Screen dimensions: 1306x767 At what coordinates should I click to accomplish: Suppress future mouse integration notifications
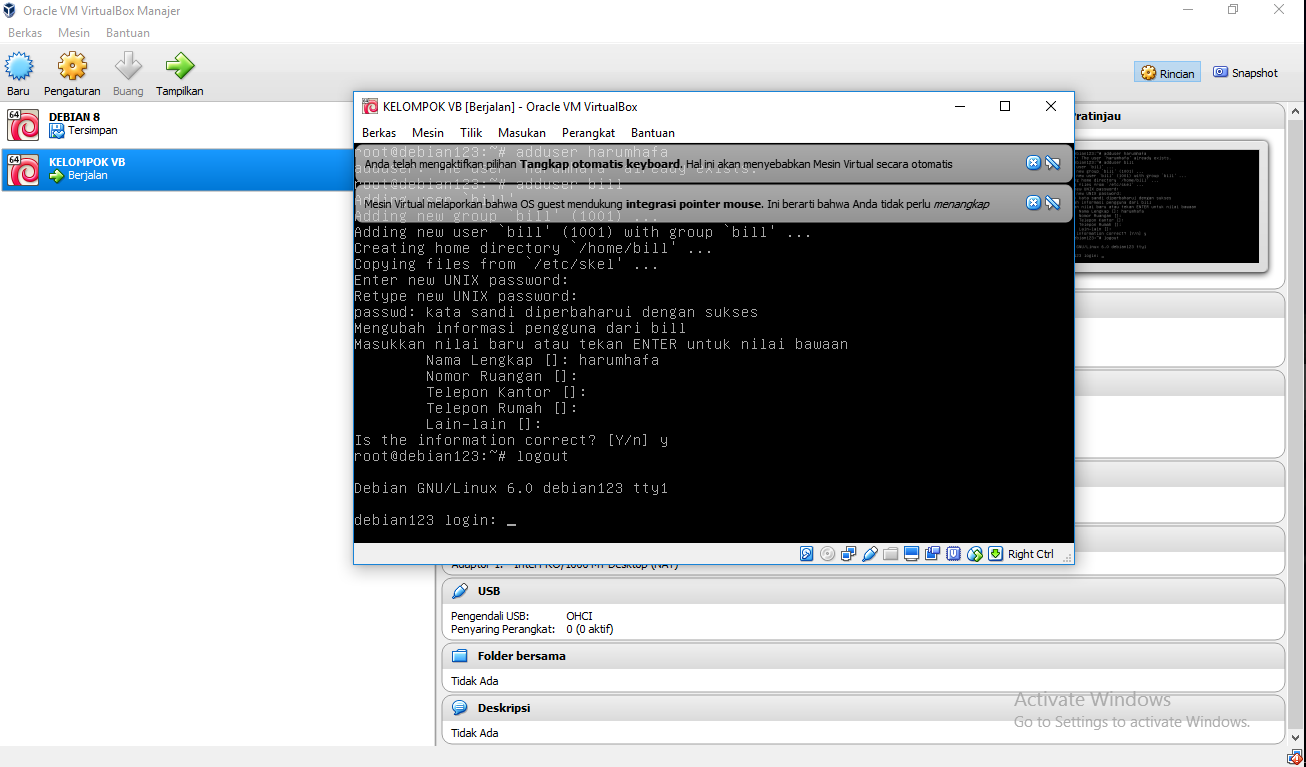[1053, 203]
